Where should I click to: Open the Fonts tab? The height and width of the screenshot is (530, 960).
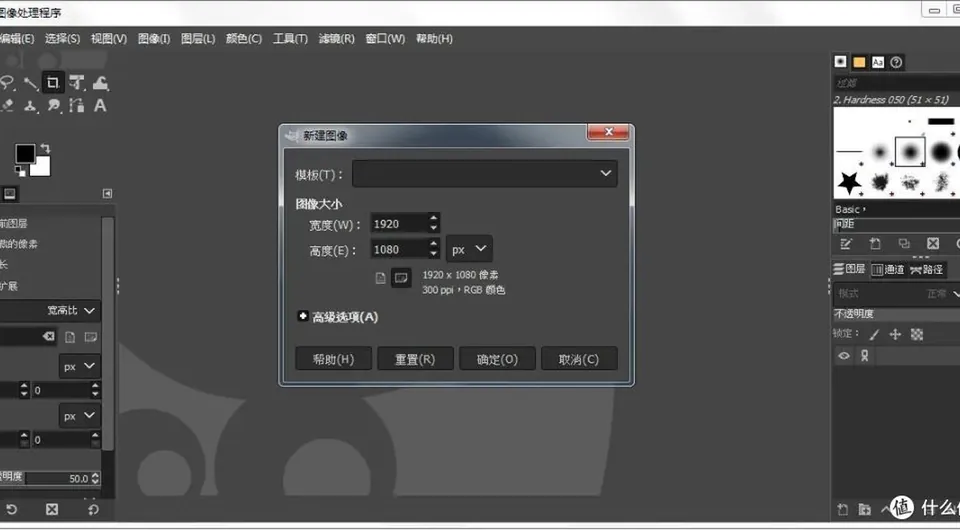[x=878, y=62]
